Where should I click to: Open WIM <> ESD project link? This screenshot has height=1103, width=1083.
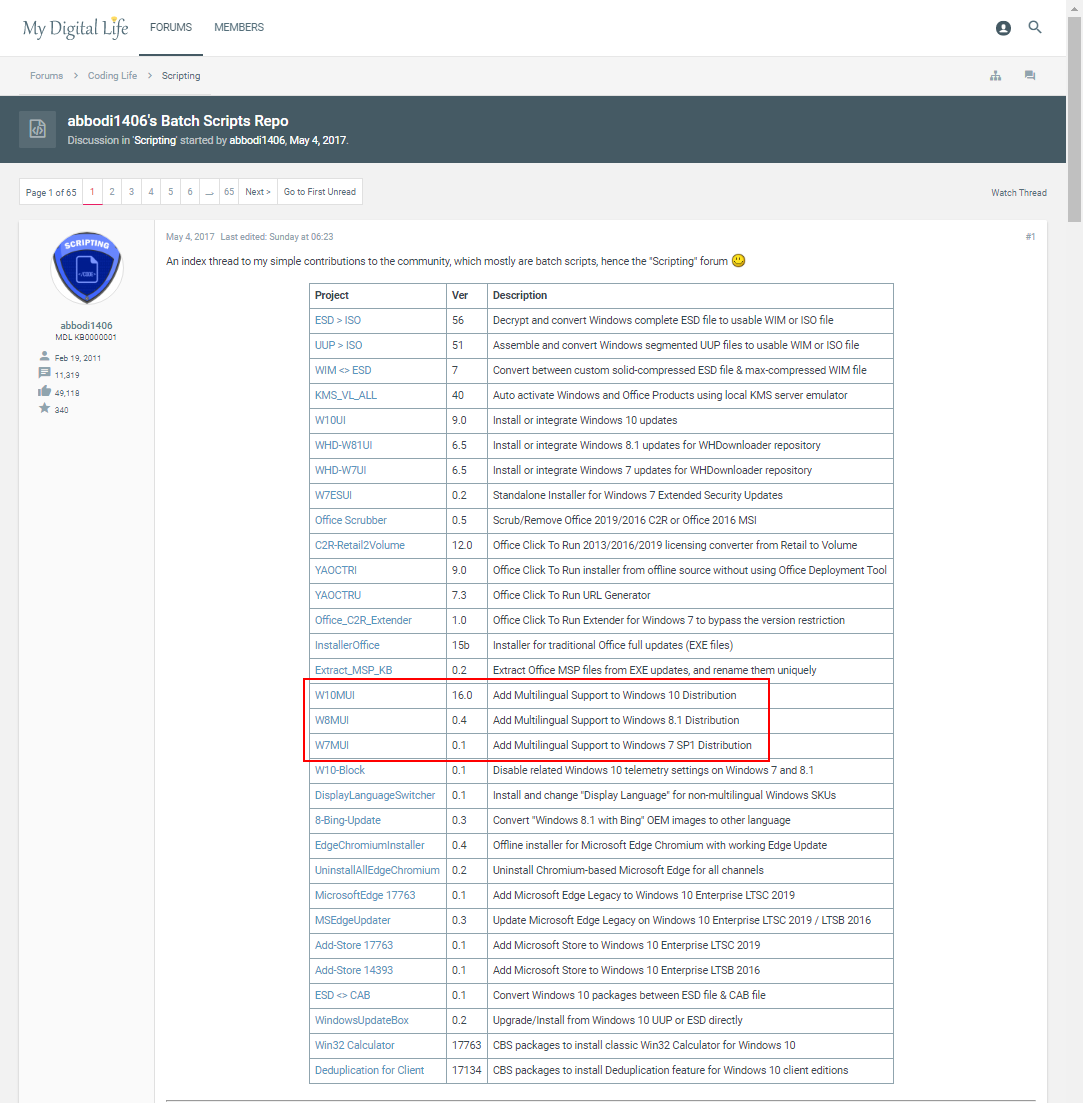pyautogui.click(x=343, y=370)
